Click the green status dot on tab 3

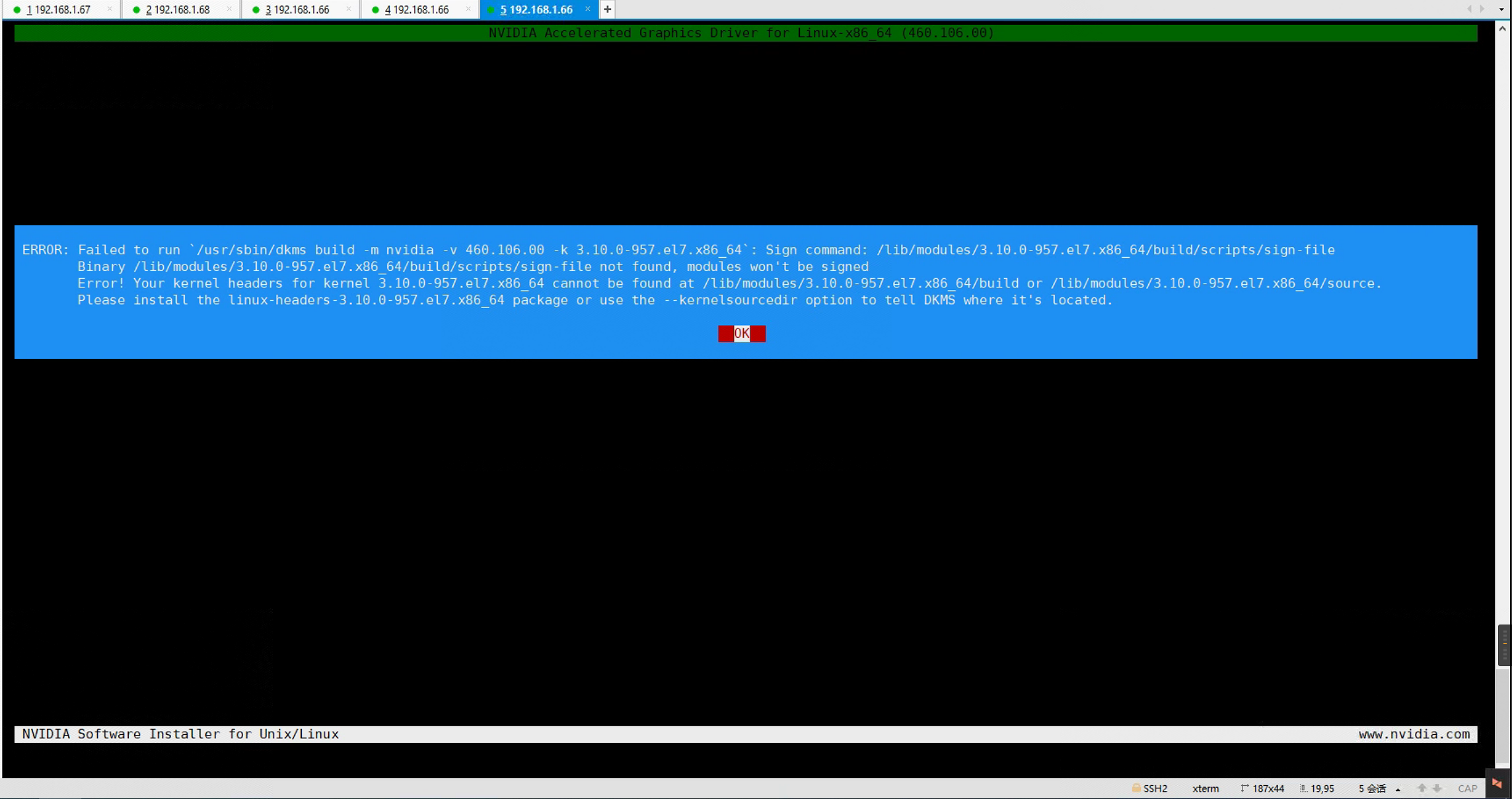pos(255,9)
